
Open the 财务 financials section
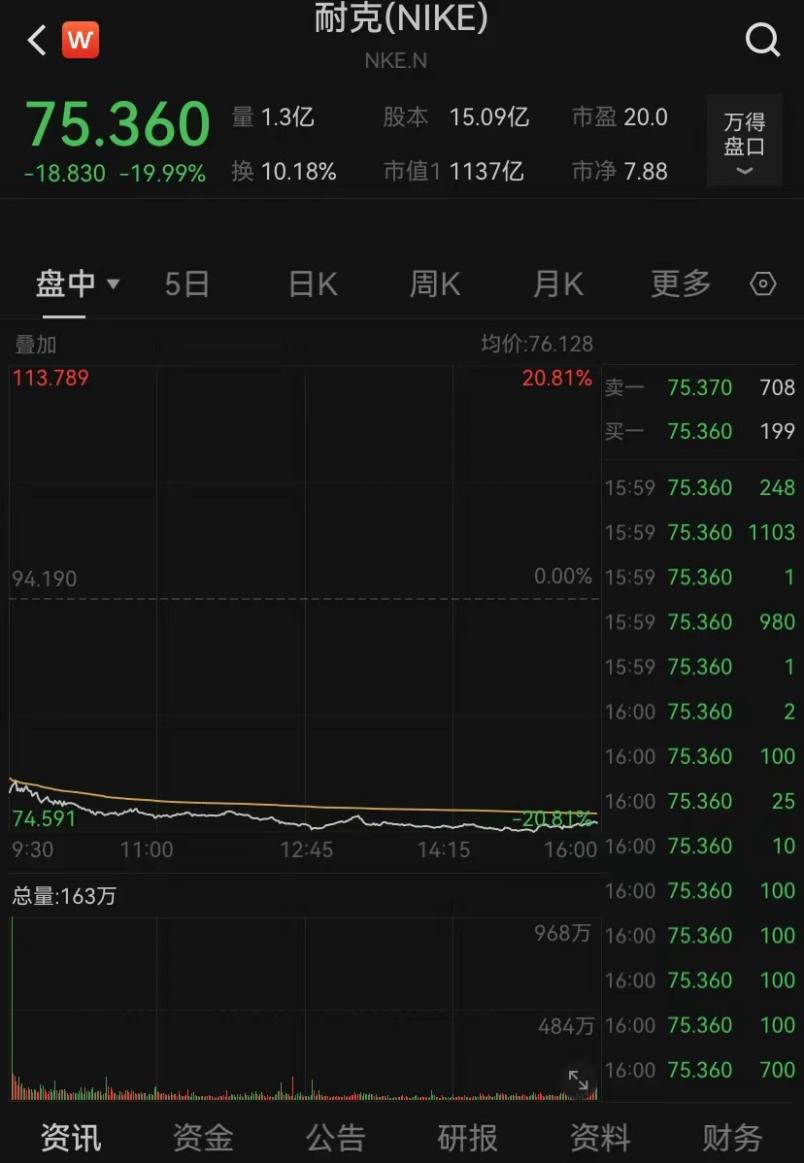731,1137
